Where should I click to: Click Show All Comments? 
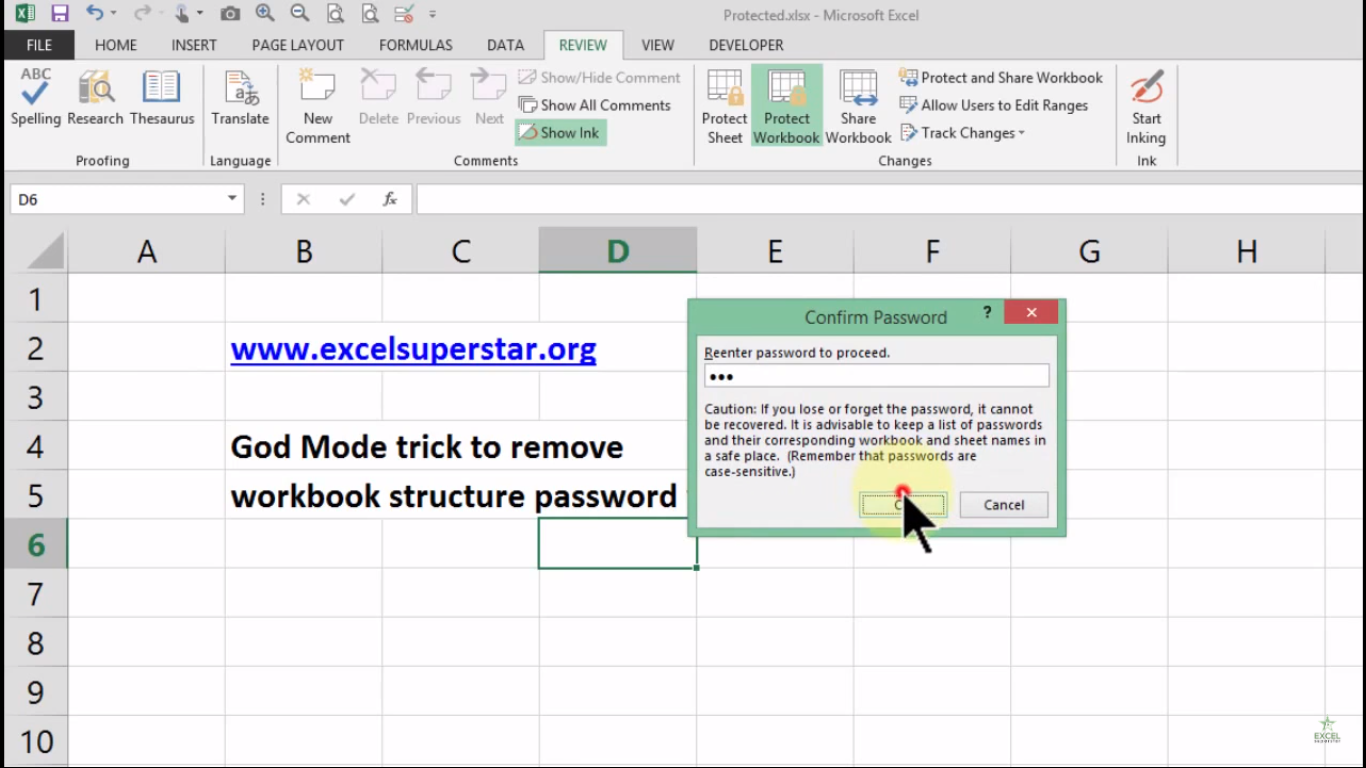(x=595, y=105)
